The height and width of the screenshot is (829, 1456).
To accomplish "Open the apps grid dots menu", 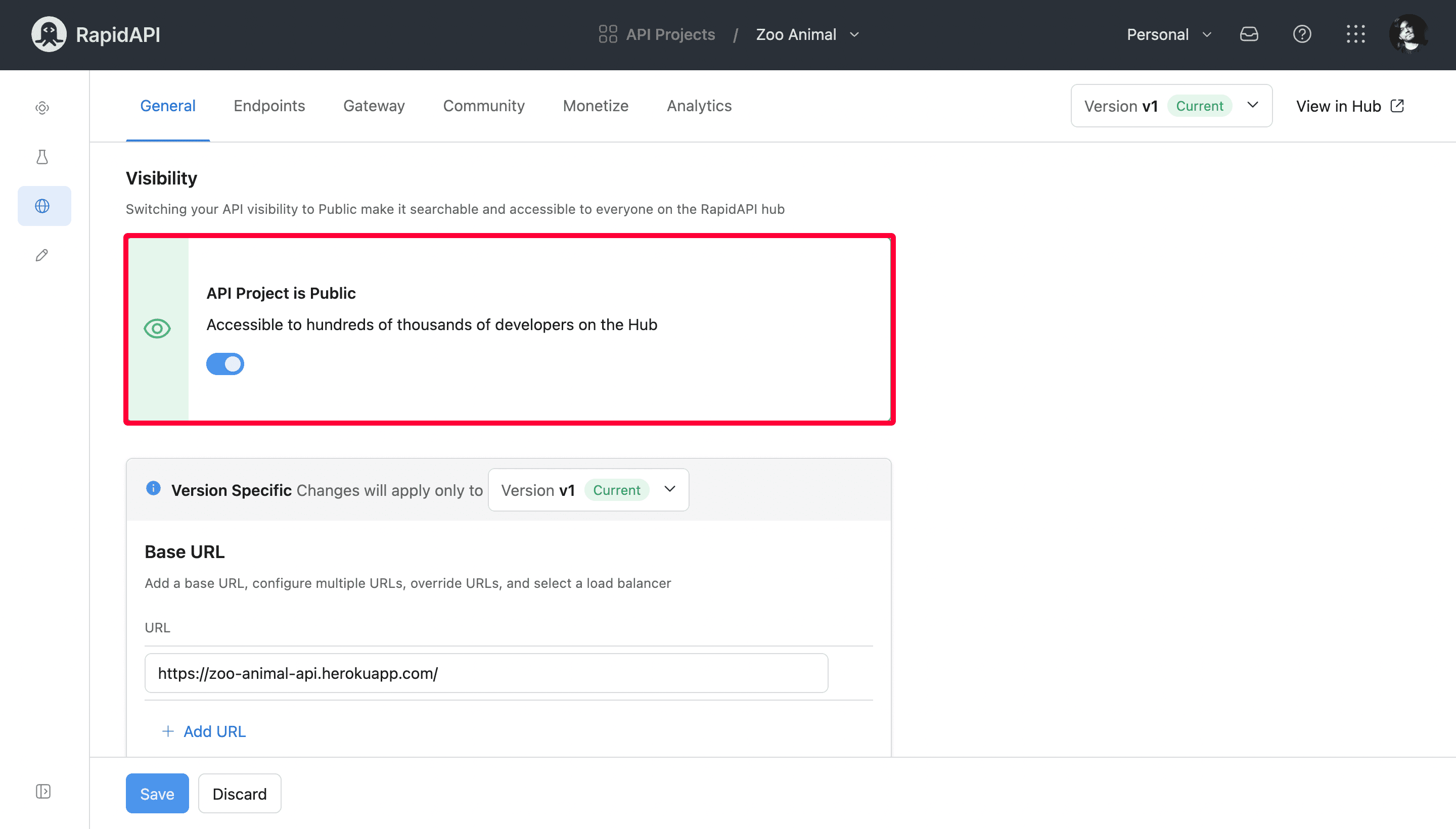I will coord(1355,34).
